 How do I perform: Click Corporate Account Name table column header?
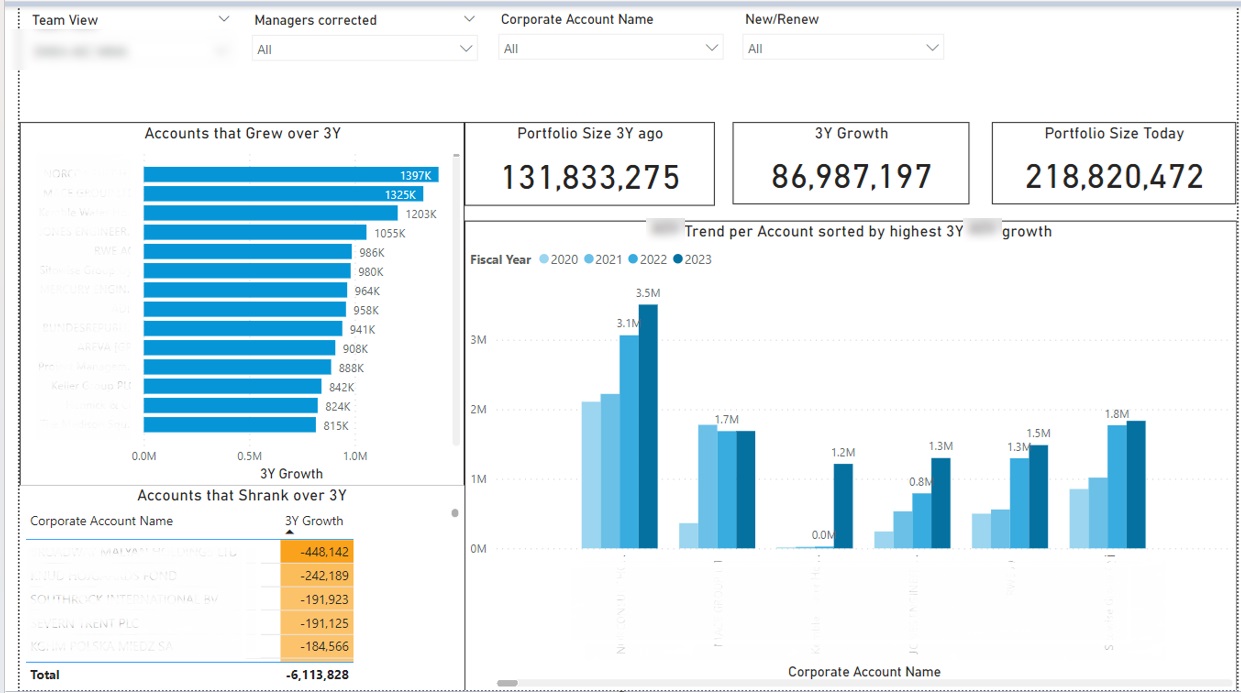click(101, 521)
